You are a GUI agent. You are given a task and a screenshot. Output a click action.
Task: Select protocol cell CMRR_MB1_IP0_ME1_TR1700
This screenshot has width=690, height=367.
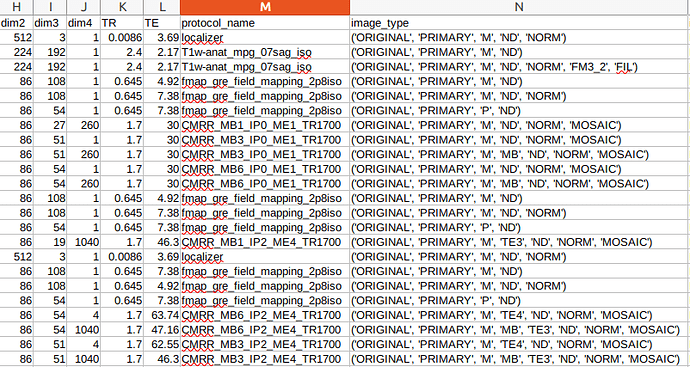[x=265, y=125]
